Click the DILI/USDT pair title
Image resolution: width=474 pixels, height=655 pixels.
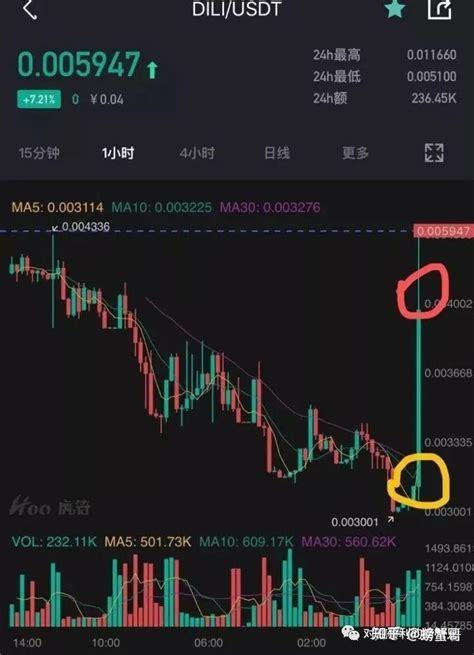click(236, 9)
